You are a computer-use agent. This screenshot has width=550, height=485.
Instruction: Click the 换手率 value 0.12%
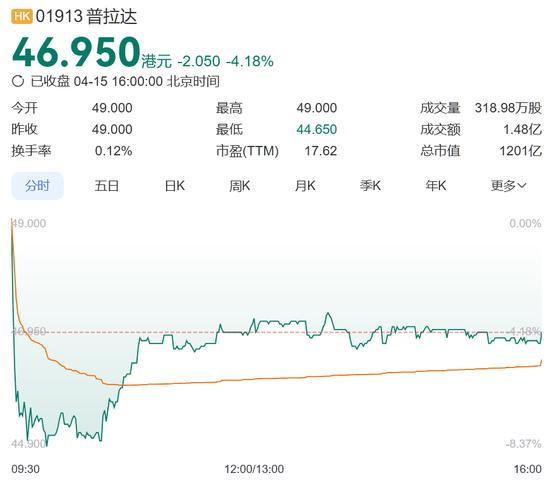point(114,151)
